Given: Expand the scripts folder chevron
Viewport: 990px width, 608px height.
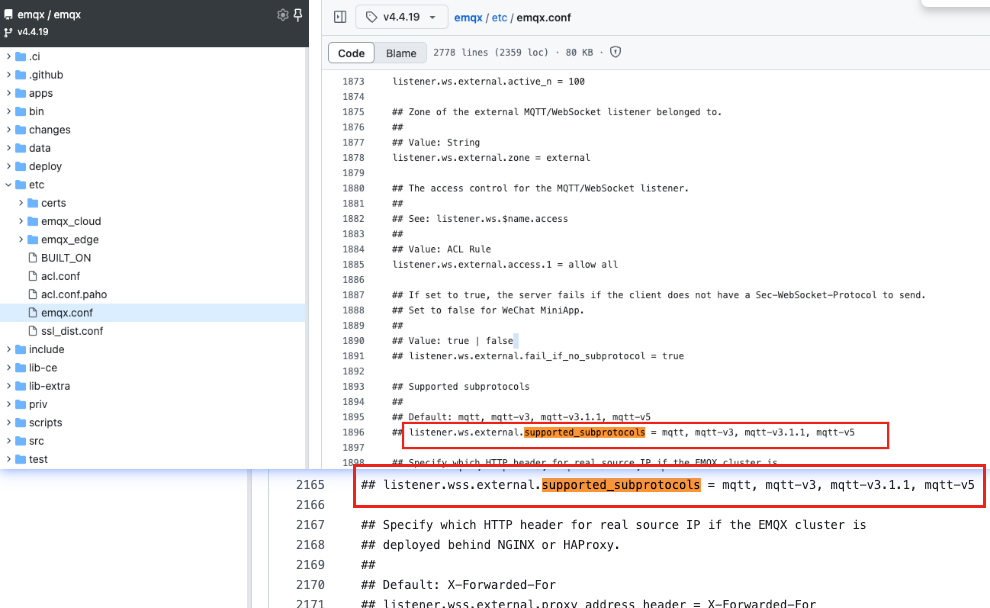Looking at the screenshot, I should click(8, 423).
